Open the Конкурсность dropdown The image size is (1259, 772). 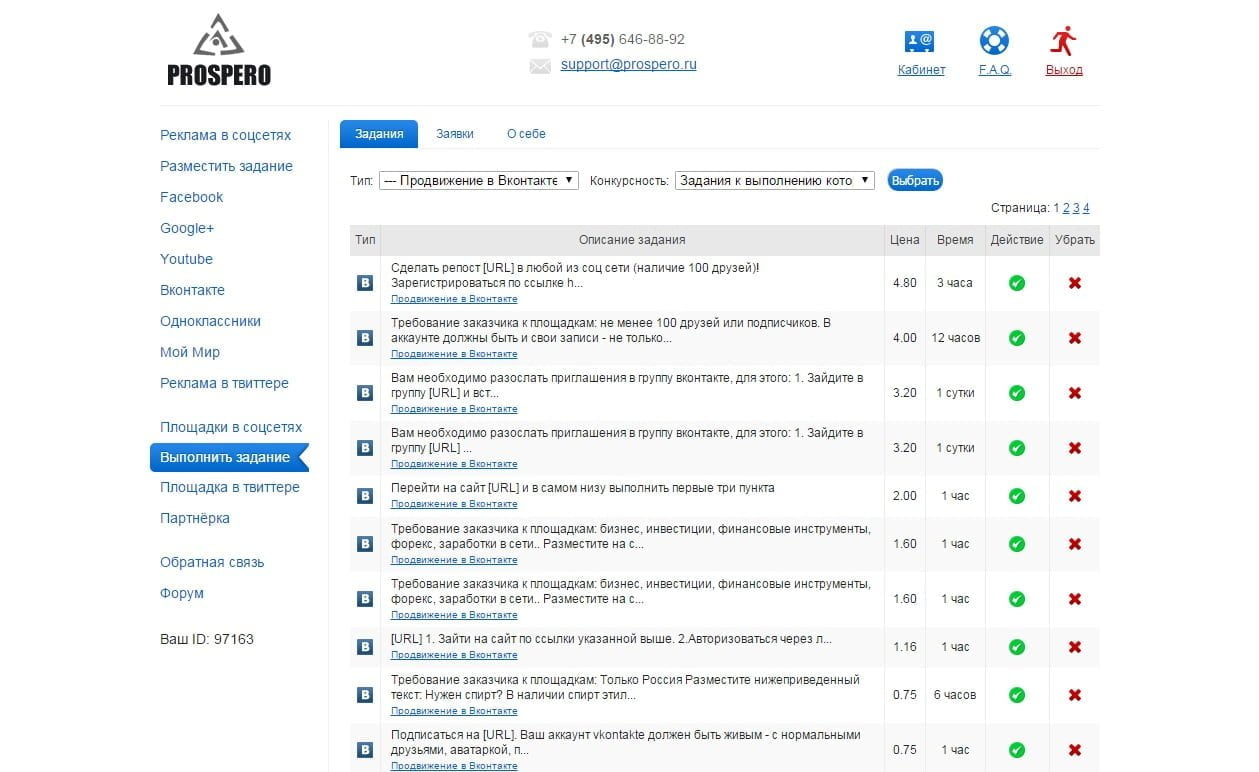pyautogui.click(x=775, y=180)
